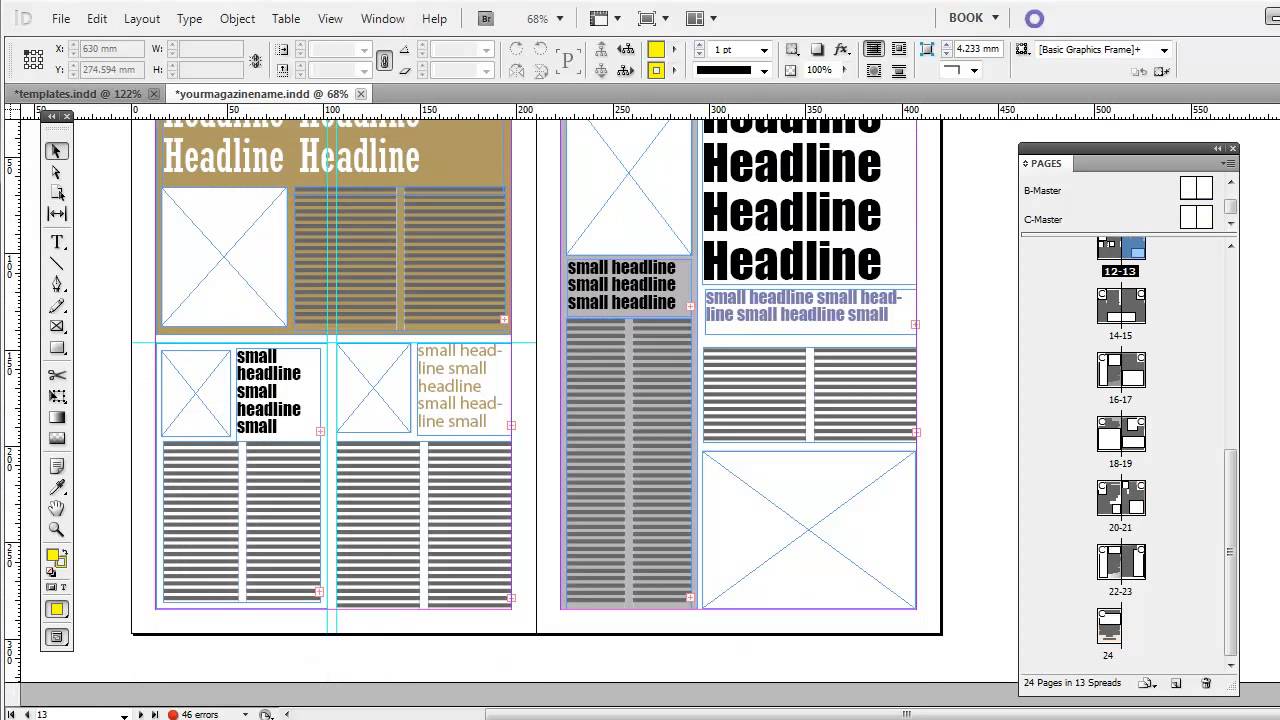
Task: Open the Layout menu
Action: coord(141,19)
